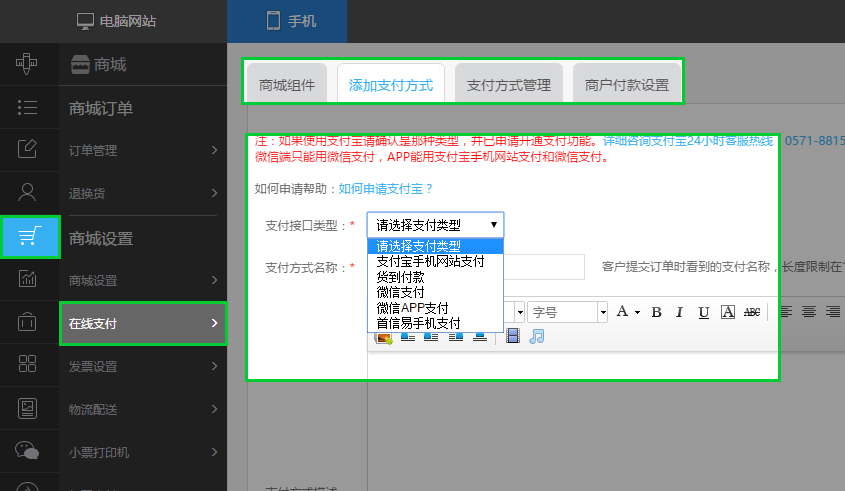Toggle bold text in editor toolbar
The height and width of the screenshot is (491, 845).
657,312
